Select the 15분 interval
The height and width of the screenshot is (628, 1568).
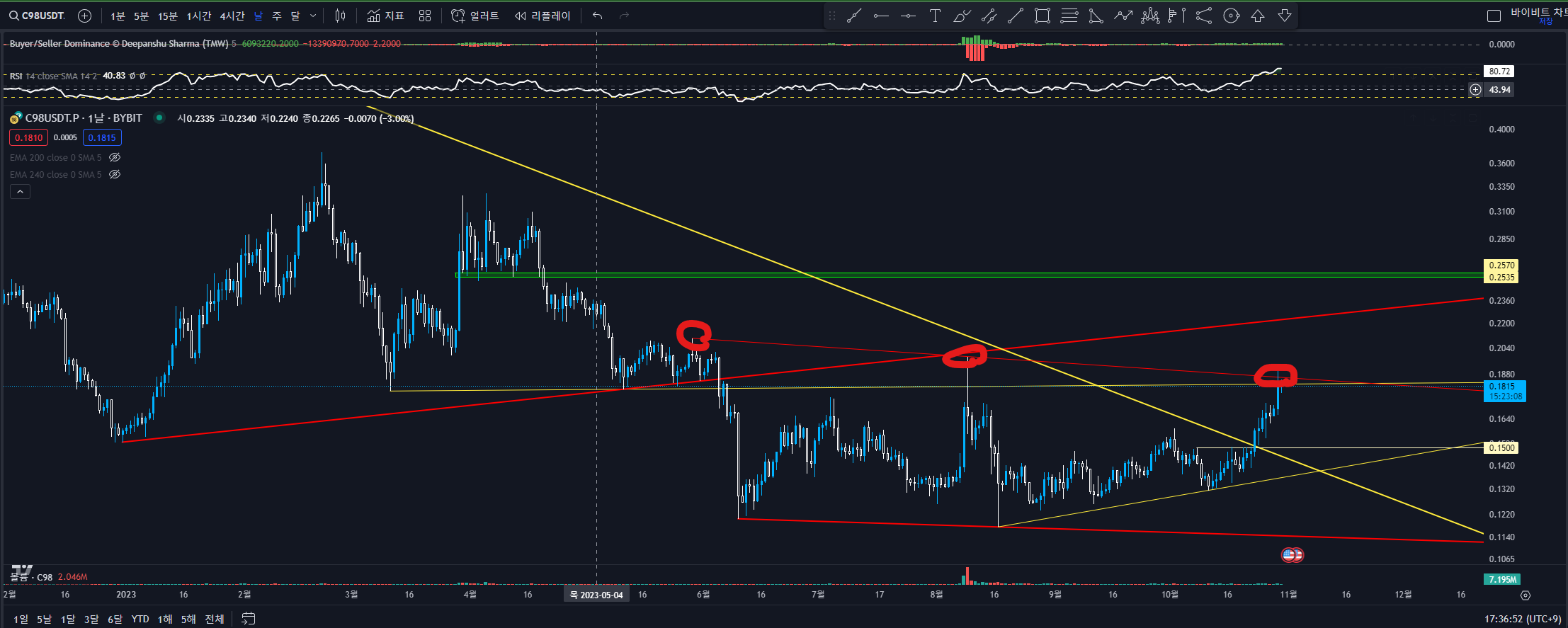[168, 16]
